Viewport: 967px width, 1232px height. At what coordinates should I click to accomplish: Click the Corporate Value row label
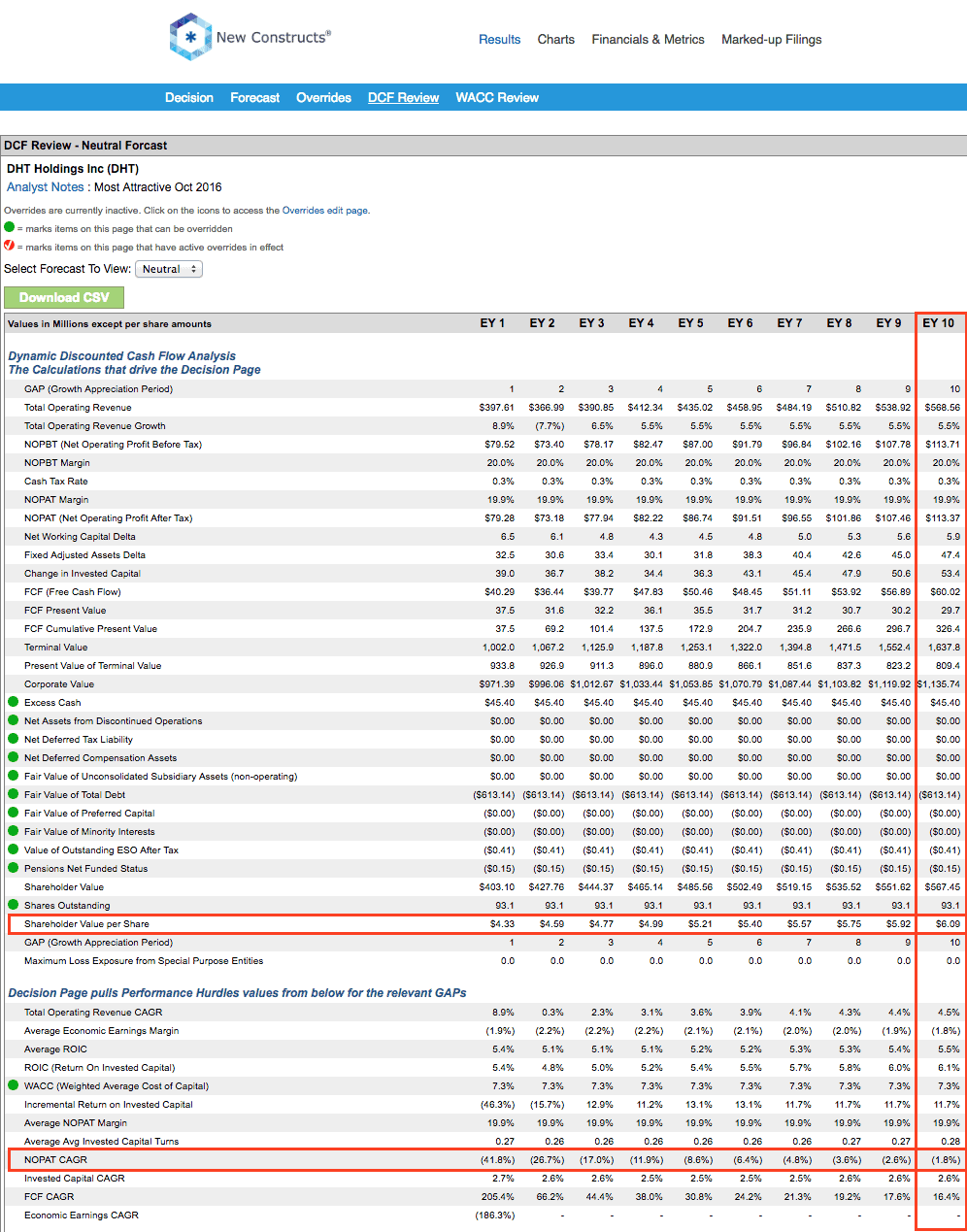(59, 684)
